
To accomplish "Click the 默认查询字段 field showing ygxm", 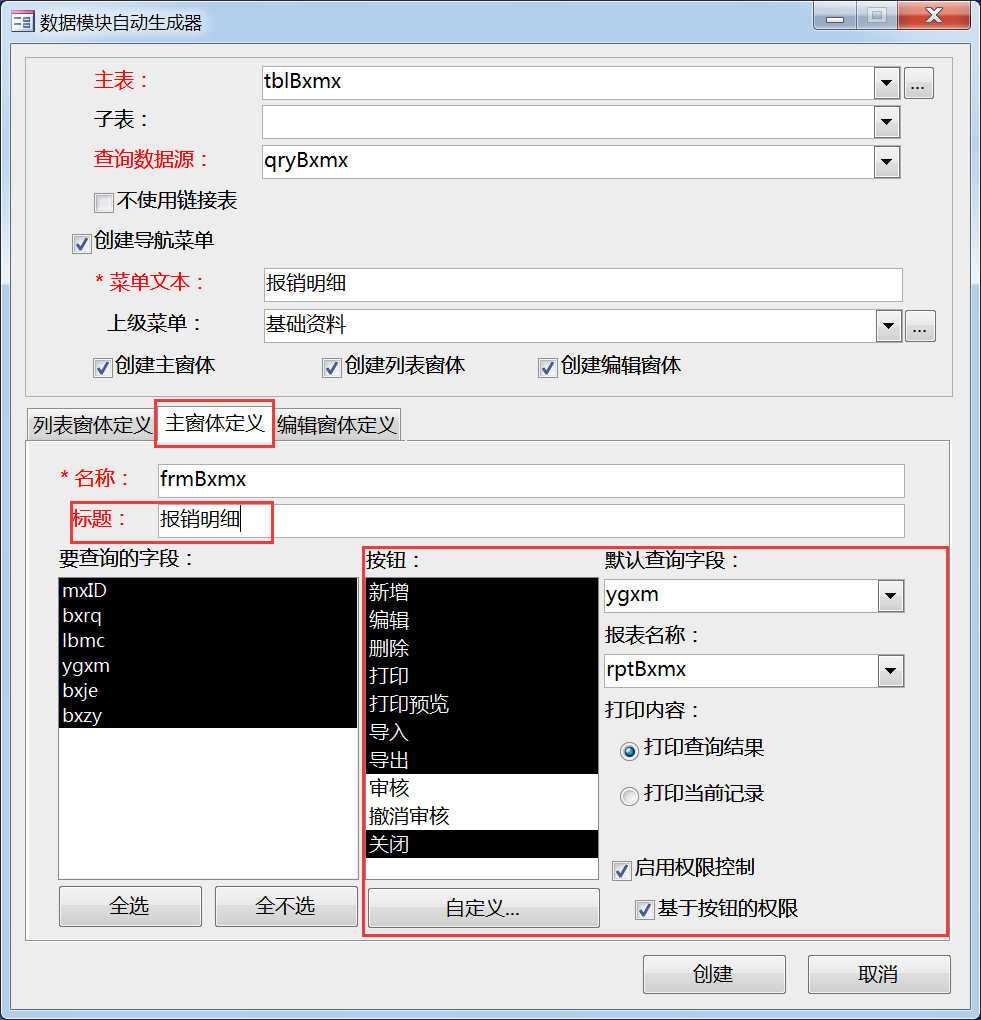I will (x=741, y=596).
